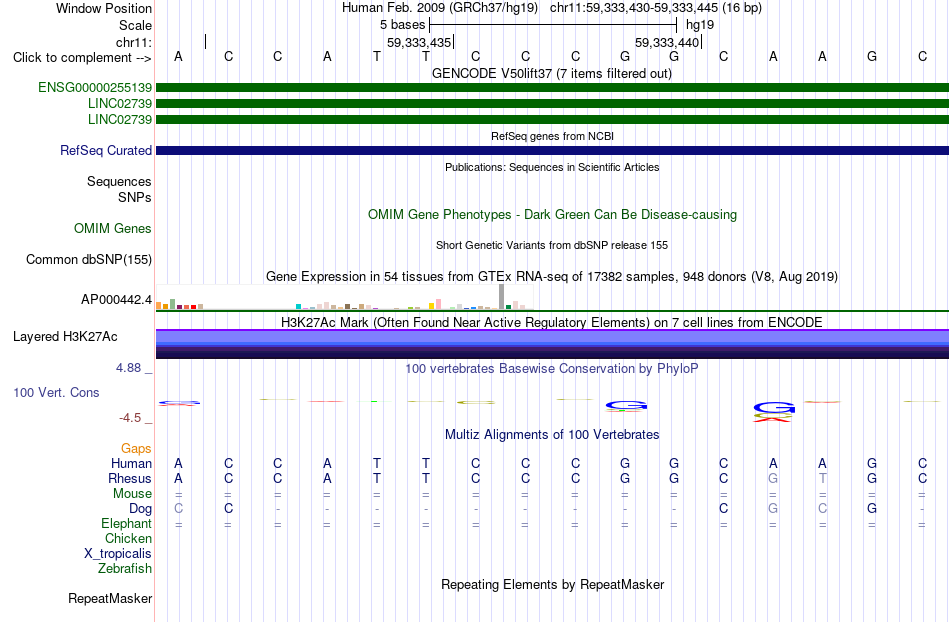This screenshot has height=622, width=950.
Task: Click the SNPs track label
Action: [x=135, y=197]
